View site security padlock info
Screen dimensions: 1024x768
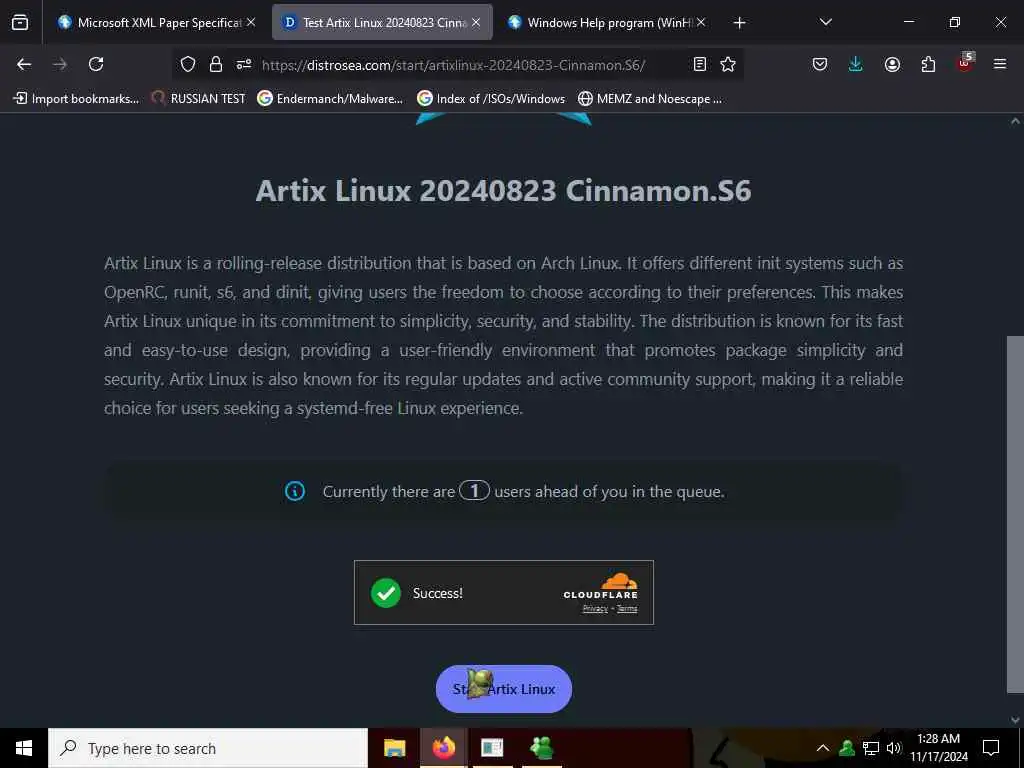[216, 64]
